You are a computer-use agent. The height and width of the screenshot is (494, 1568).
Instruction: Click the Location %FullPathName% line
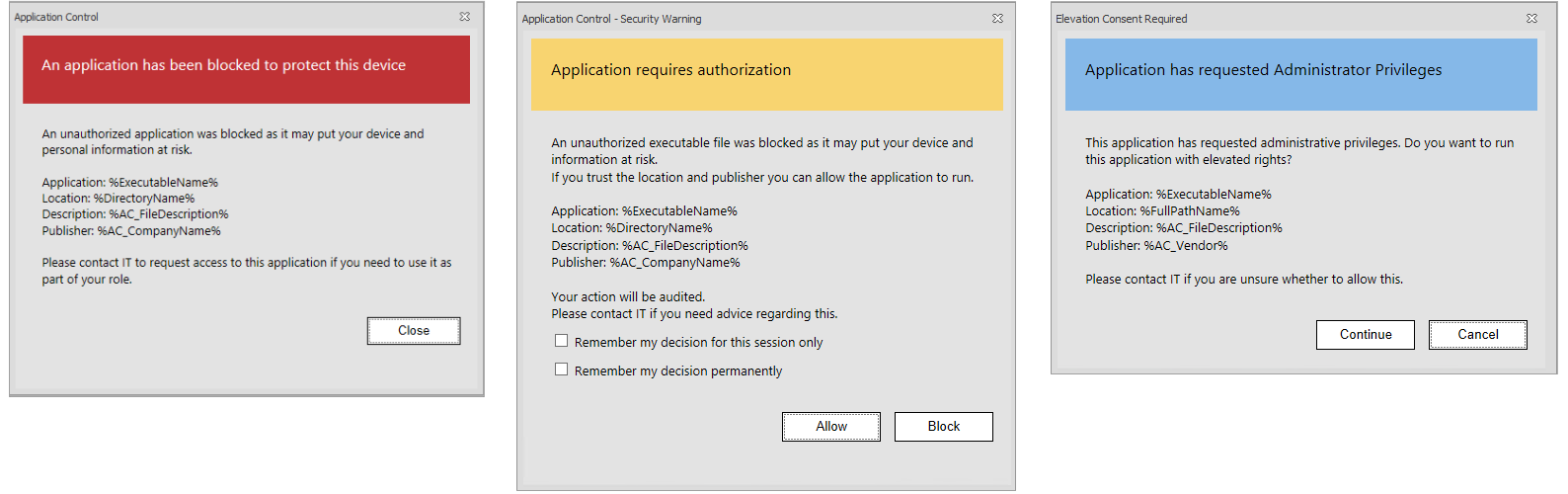point(1162,211)
